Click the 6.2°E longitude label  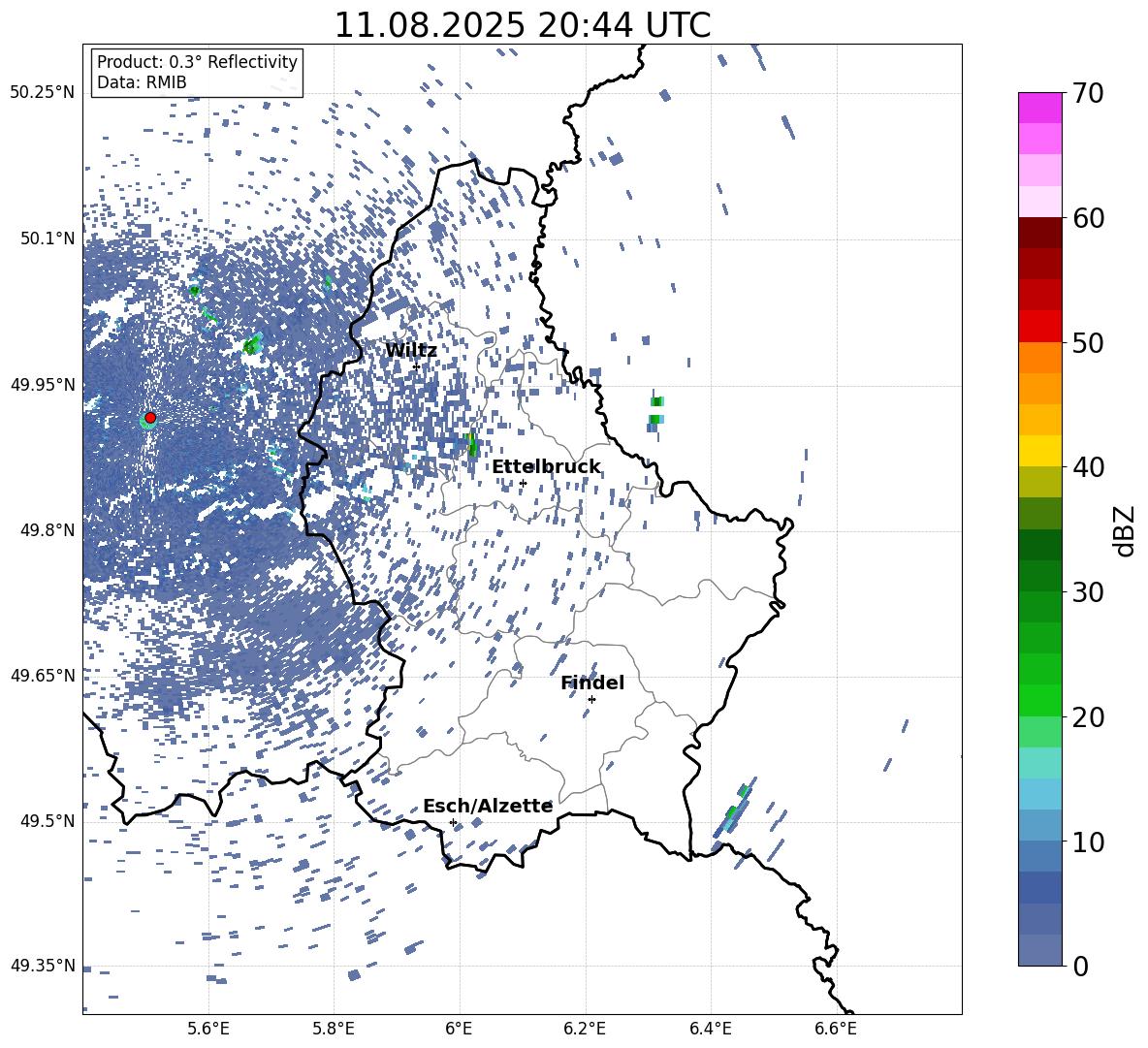pos(585,1029)
